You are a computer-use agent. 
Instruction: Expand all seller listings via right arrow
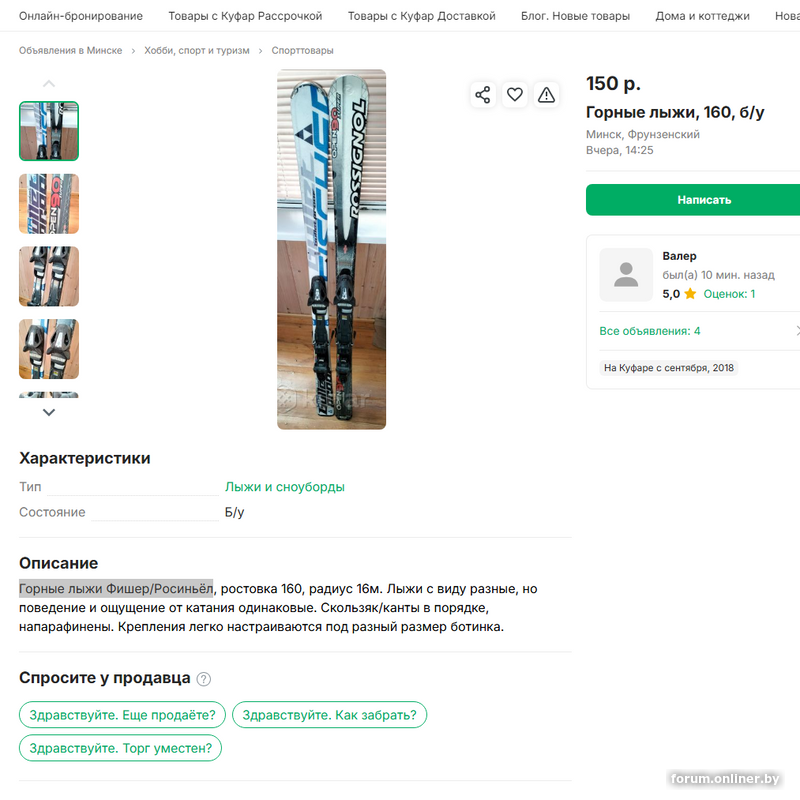[x=797, y=331]
